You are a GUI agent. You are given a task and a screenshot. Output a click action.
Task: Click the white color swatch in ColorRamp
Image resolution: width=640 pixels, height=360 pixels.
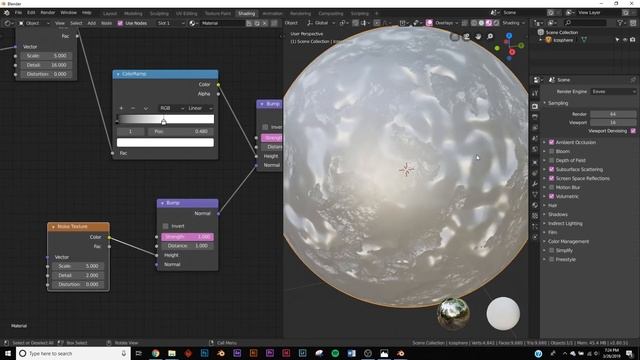(x=165, y=142)
